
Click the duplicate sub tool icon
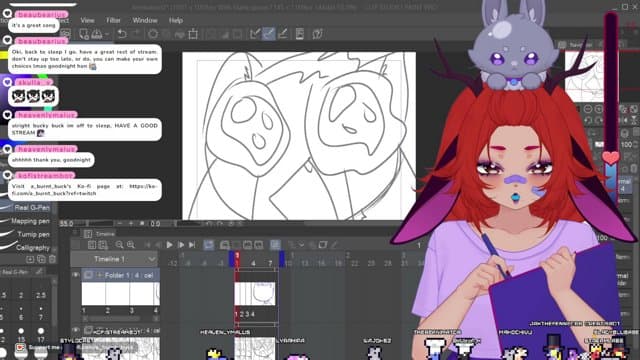pos(41,259)
